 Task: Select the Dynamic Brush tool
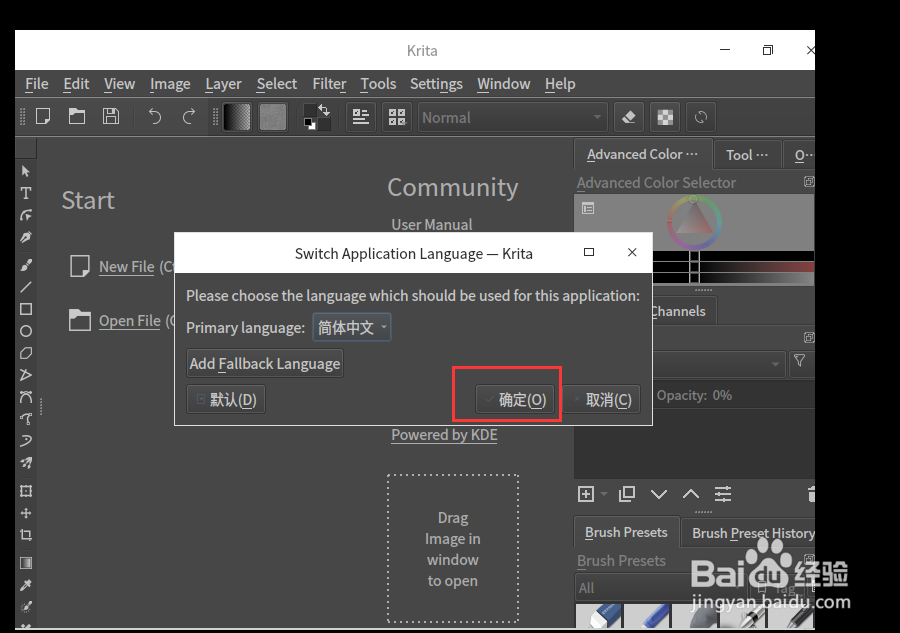pyautogui.click(x=26, y=441)
